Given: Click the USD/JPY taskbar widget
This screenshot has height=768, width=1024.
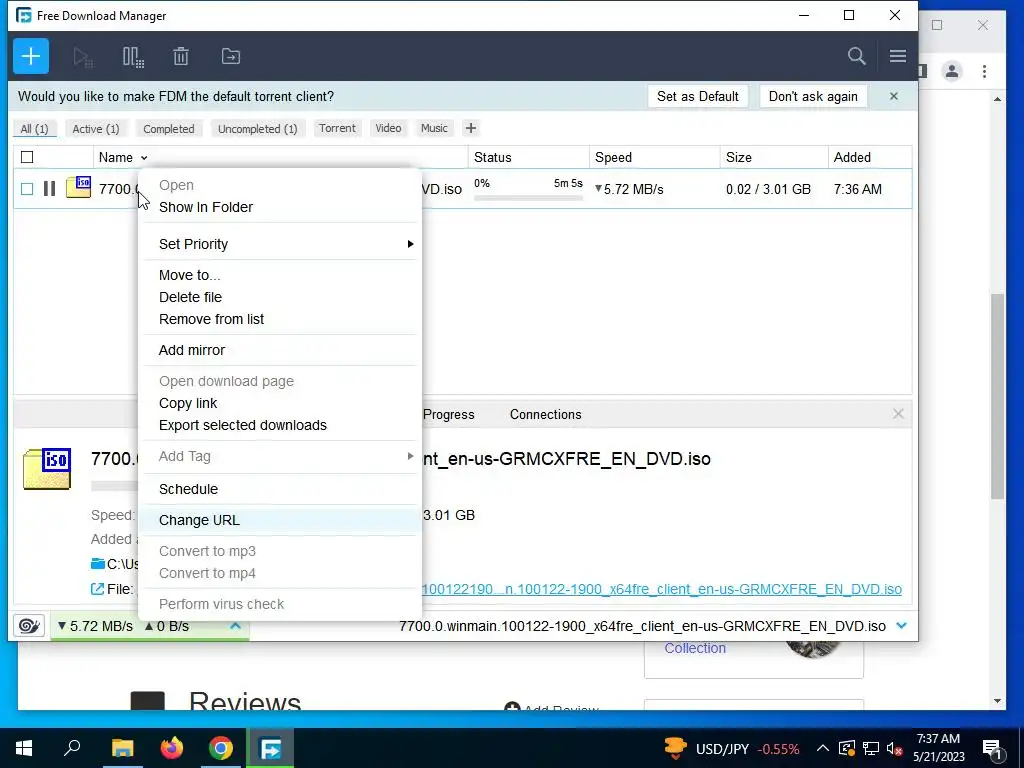Looking at the screenshot, I should [x=731, y=748].
